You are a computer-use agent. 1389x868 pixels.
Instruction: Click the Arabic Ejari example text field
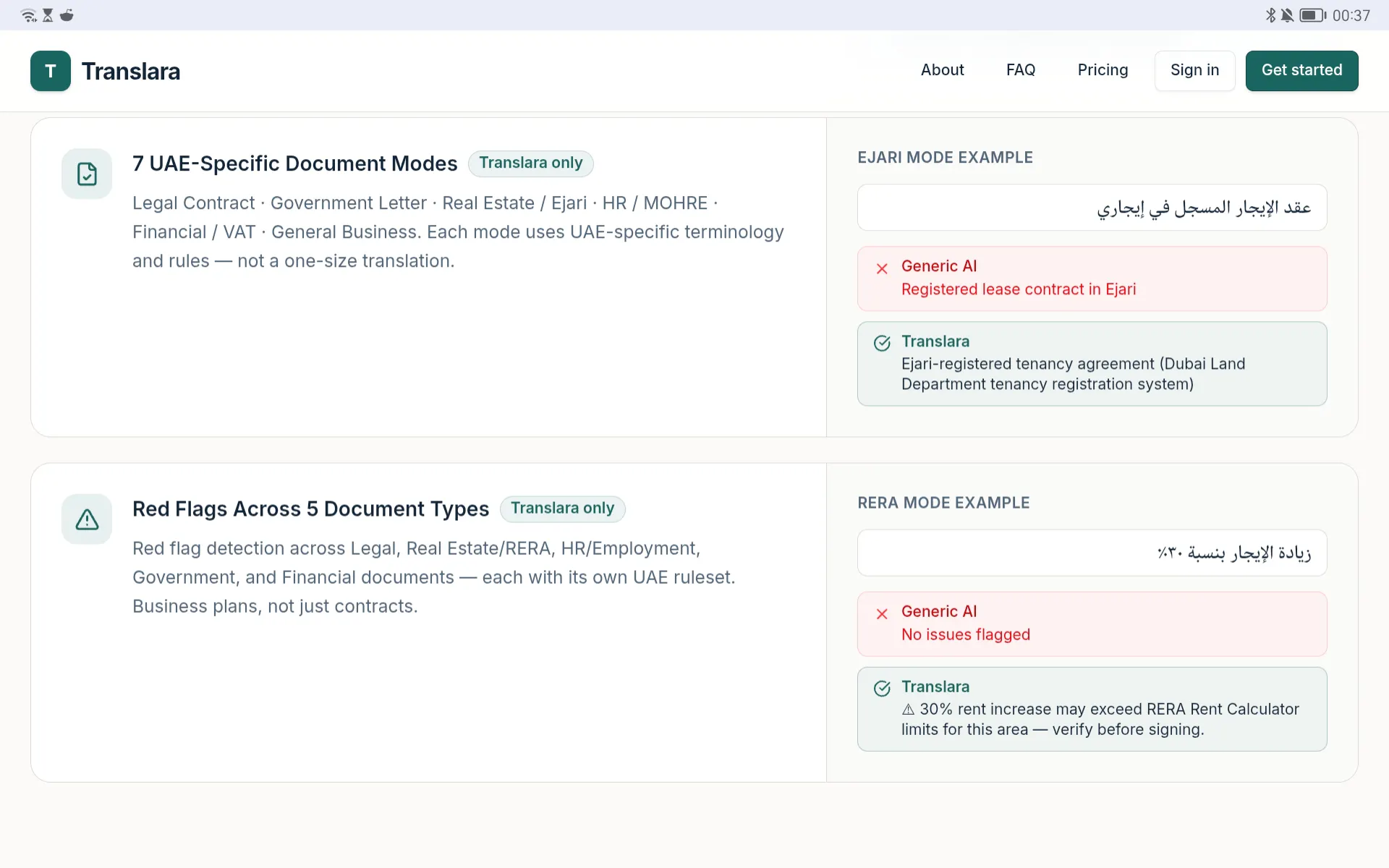tap(1092, 208)
